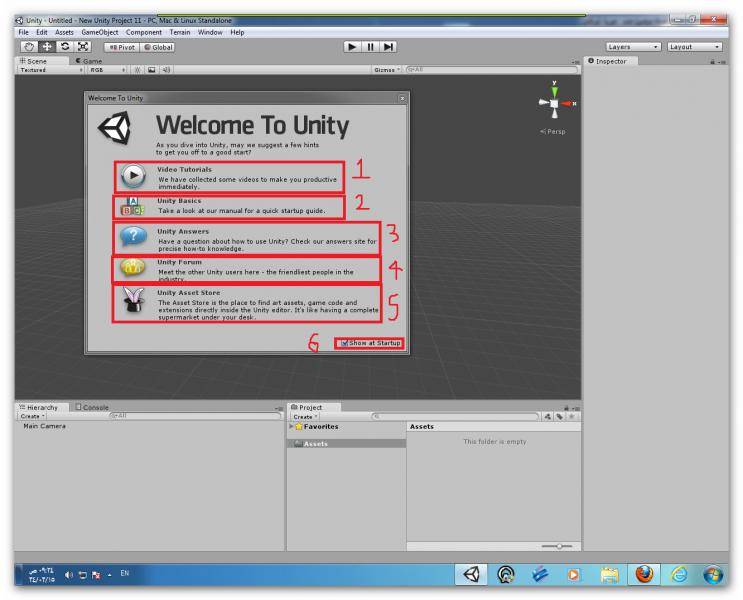Click Firefox icon in Windows taskbar
This screenshot has width=743, height=600.
coord(644,574)
